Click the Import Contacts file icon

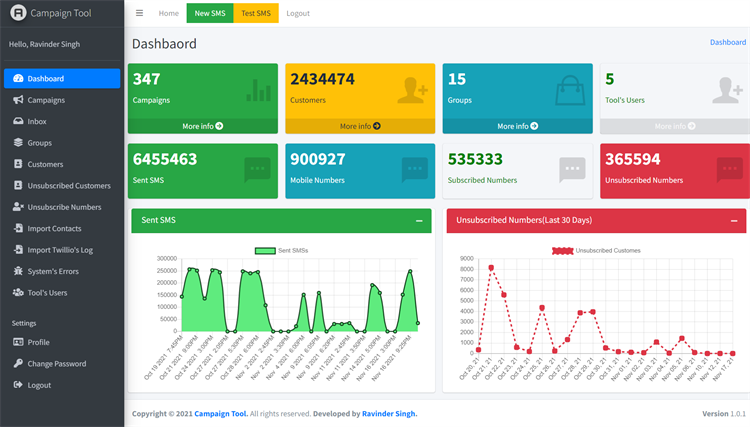pyautogui.click(x=18, y=228)
